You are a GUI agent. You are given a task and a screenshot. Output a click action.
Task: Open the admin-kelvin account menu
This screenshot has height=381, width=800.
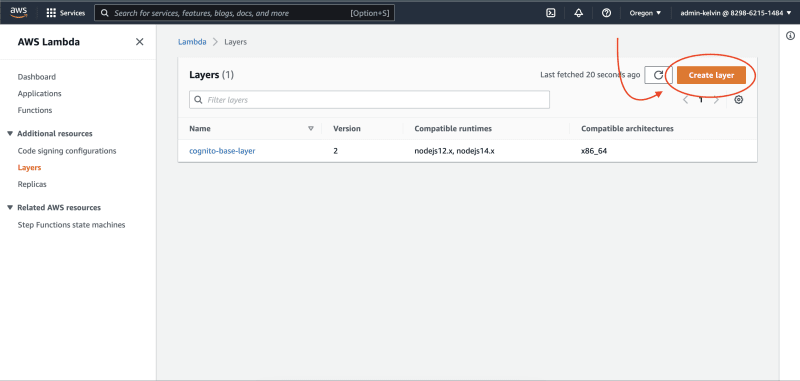(735, 13)
